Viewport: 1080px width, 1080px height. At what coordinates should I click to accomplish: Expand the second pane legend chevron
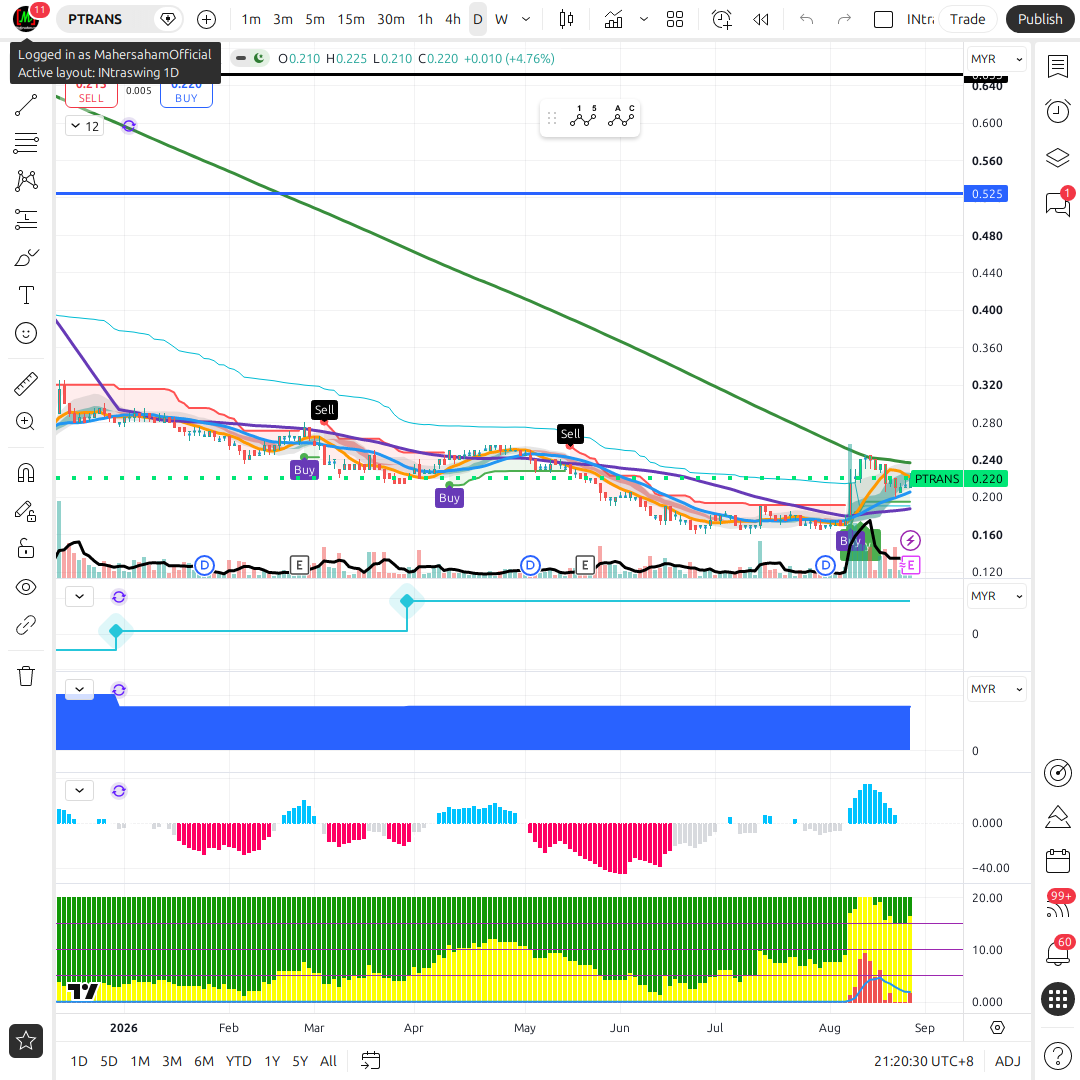80,596
